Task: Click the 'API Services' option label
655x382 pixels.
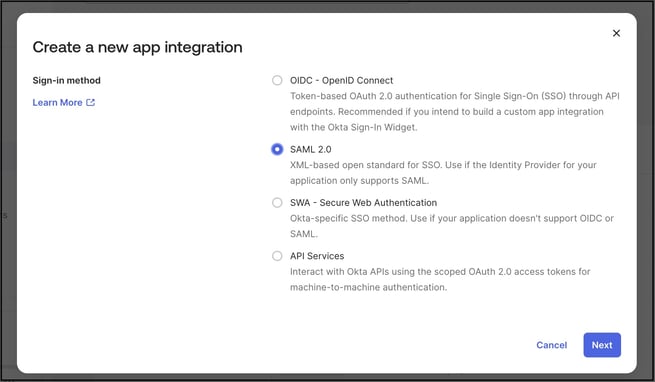Action: point(317,256)
